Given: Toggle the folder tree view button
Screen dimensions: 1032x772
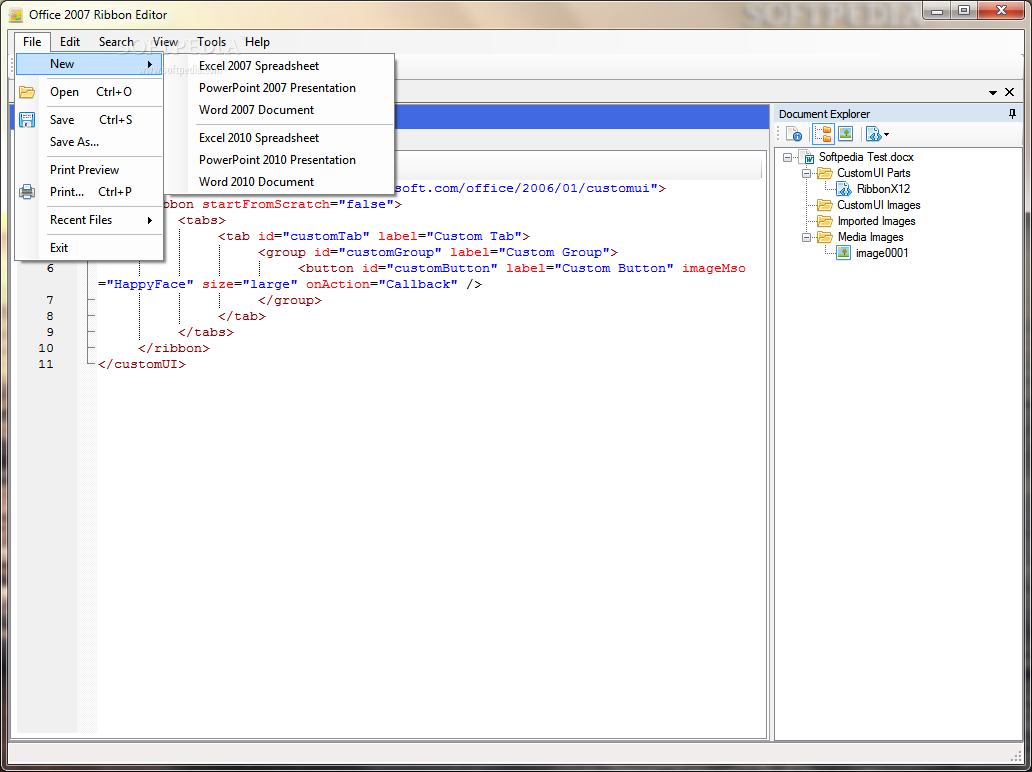Looking at the screenshot, I should pos(823,134).
